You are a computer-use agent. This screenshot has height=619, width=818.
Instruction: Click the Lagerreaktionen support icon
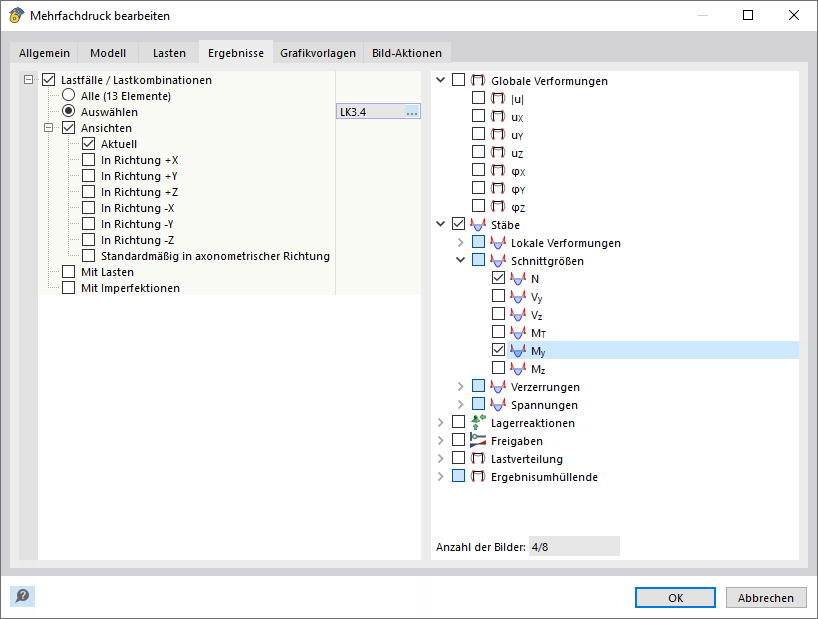click(x=478, y=422)
